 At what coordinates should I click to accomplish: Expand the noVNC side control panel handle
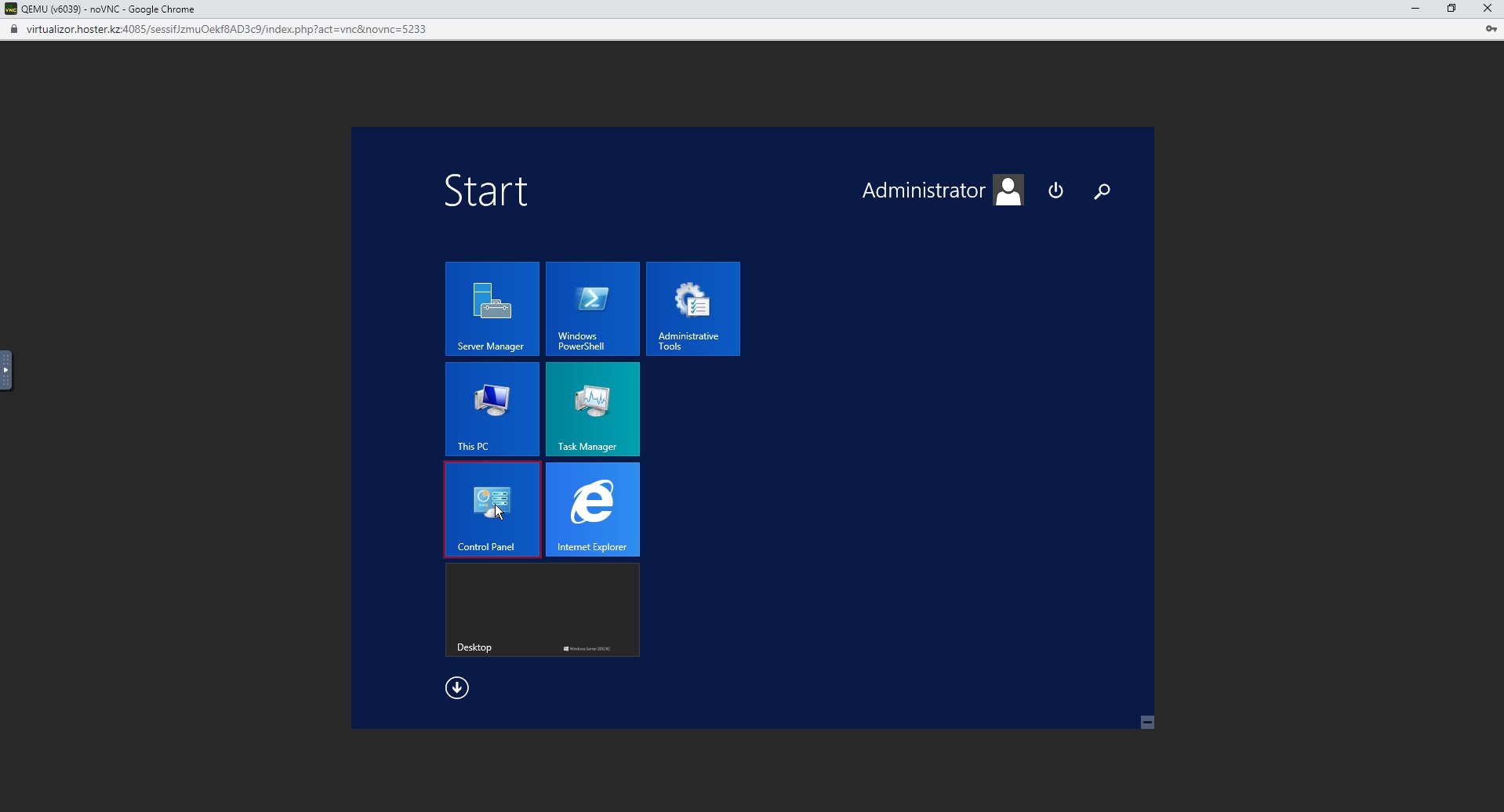point(6,370)
